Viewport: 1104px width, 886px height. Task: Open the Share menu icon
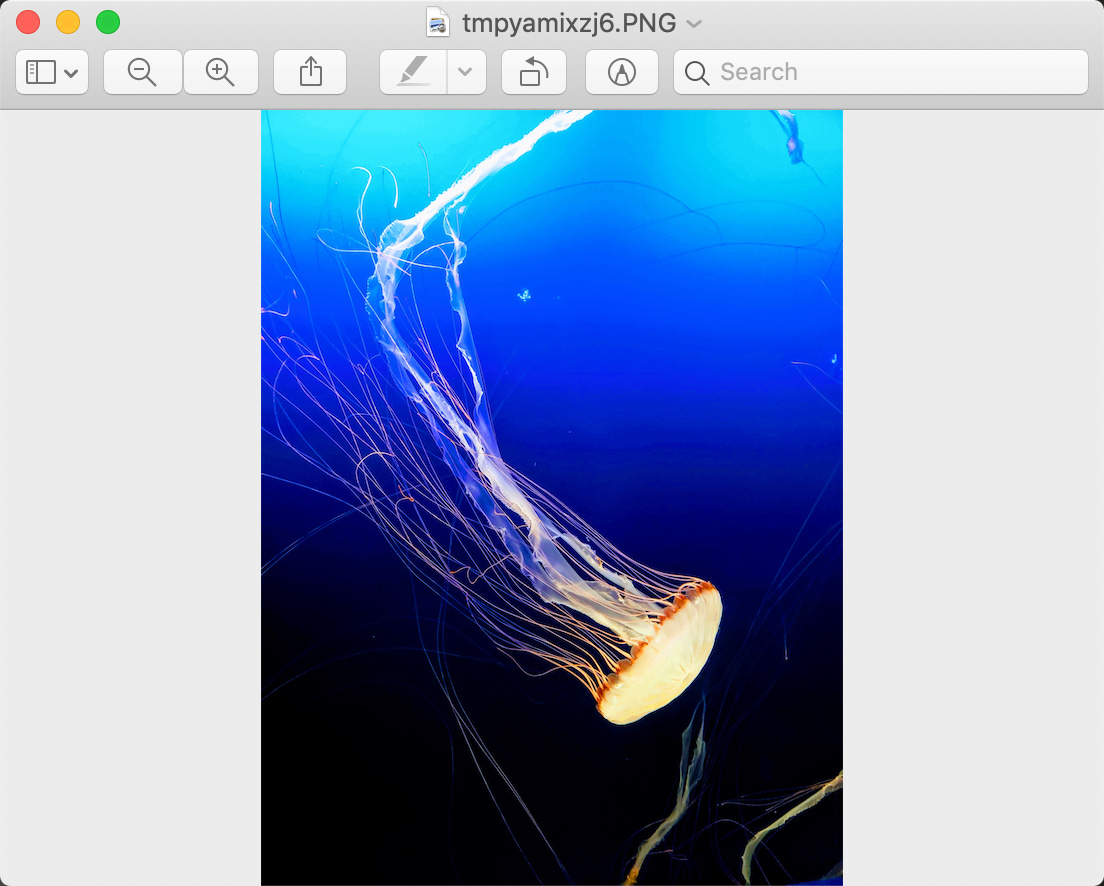click(310, 72)
